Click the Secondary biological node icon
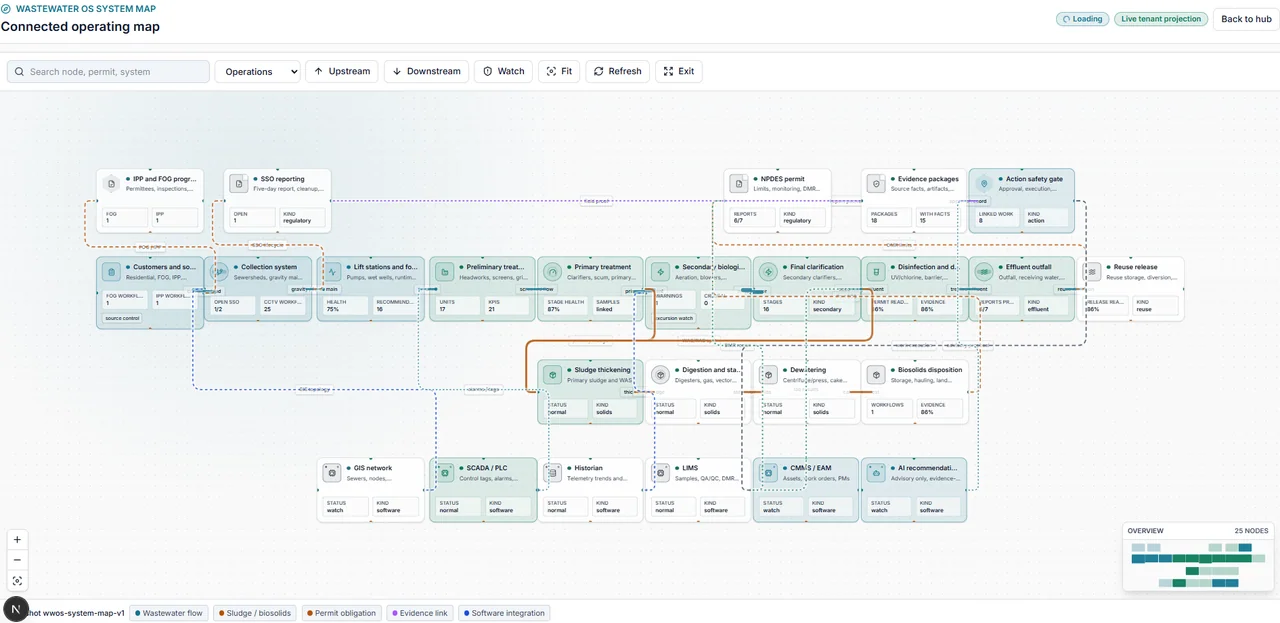This screenshot has width=1280, height=623. (660, 272)
